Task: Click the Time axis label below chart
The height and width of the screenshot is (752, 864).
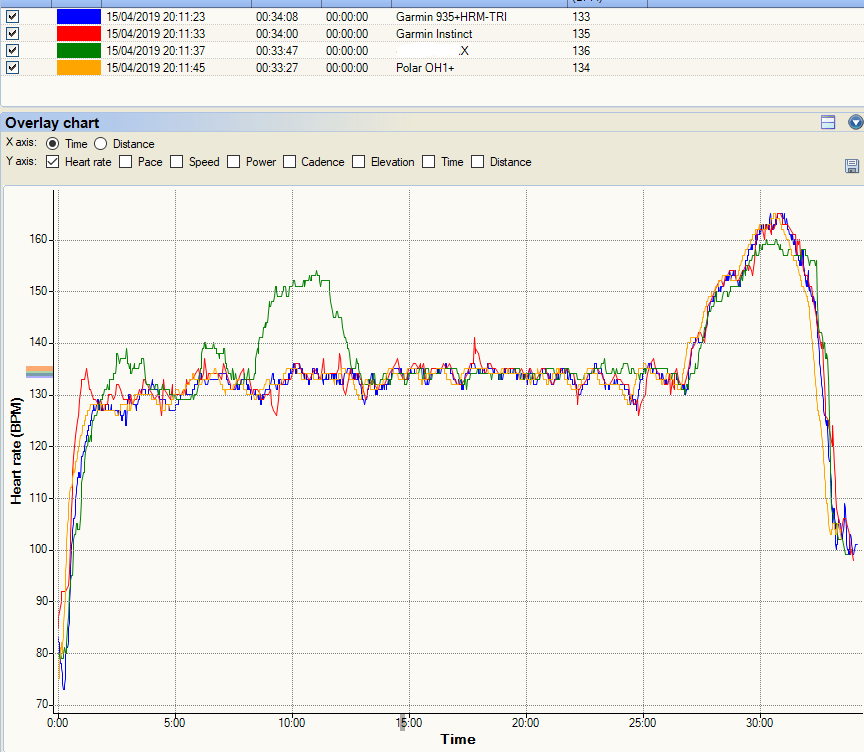Action: point(458,739)
